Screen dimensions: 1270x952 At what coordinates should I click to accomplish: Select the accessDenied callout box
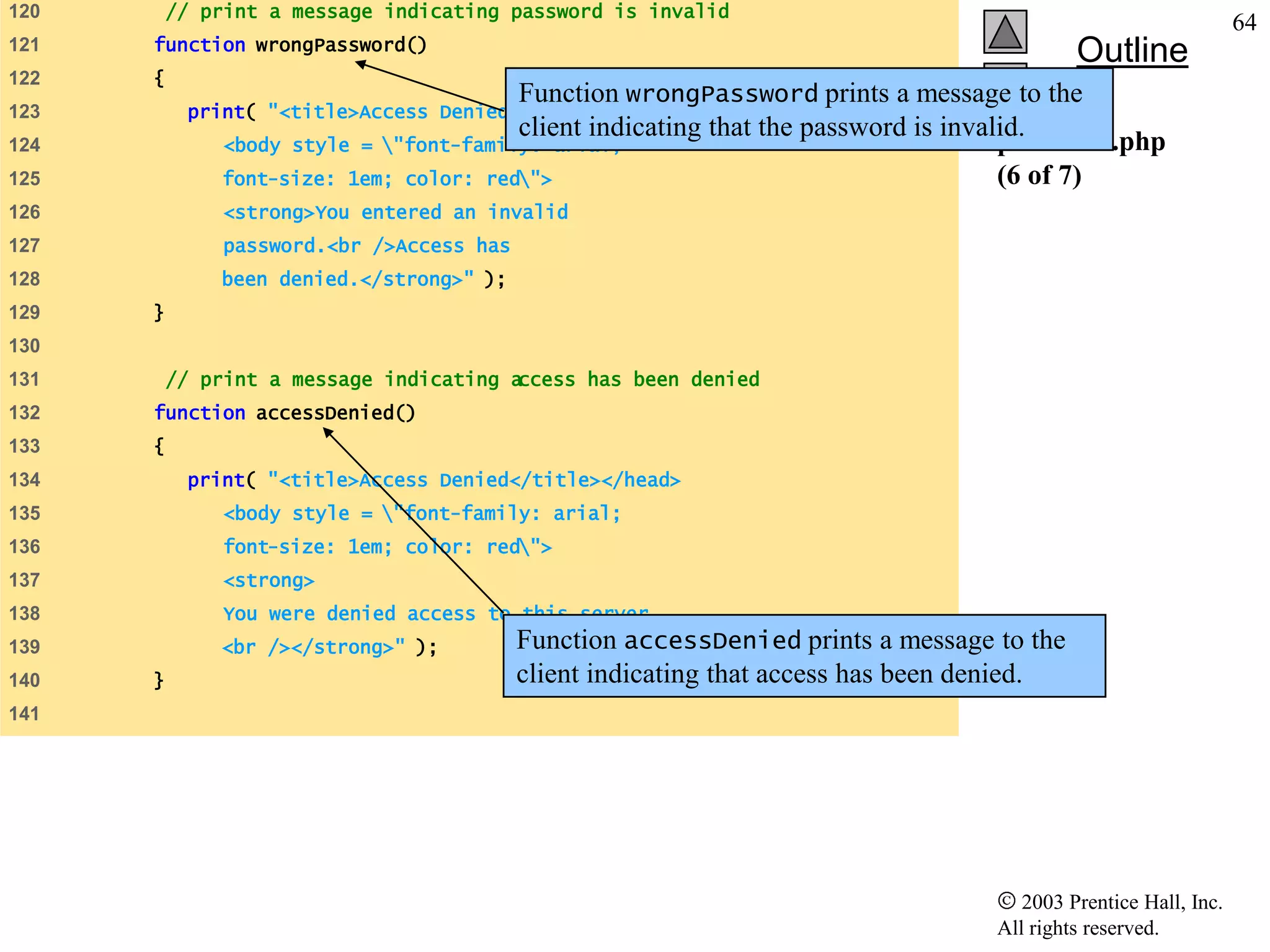pyautogui.click(x=804, y=656)
